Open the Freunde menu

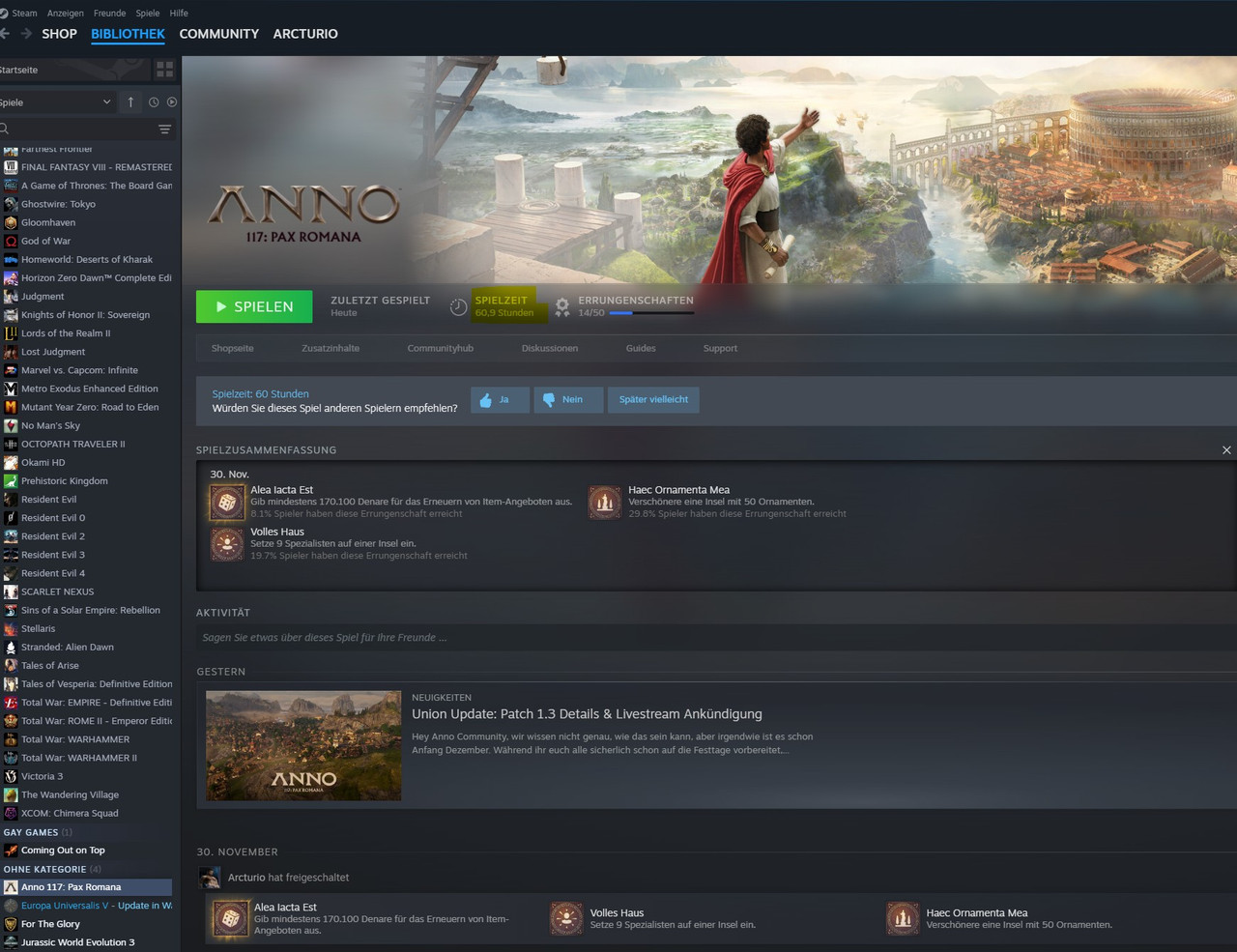(109, 13)
